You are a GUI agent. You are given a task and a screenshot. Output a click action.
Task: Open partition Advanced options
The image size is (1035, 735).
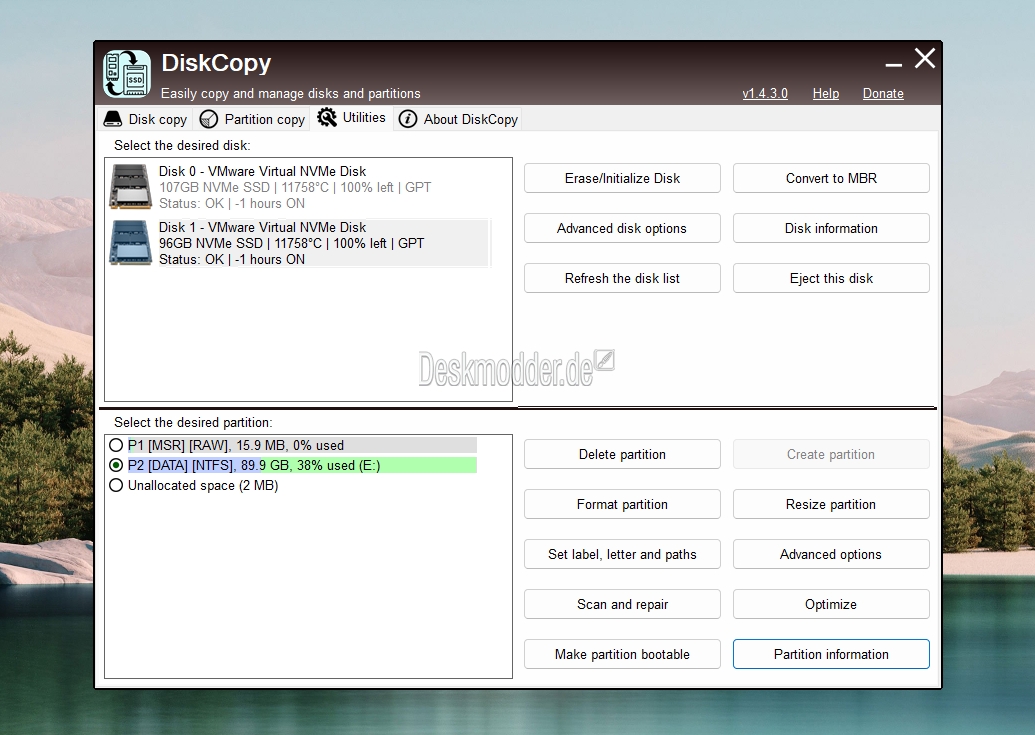(x=831, y=555)
